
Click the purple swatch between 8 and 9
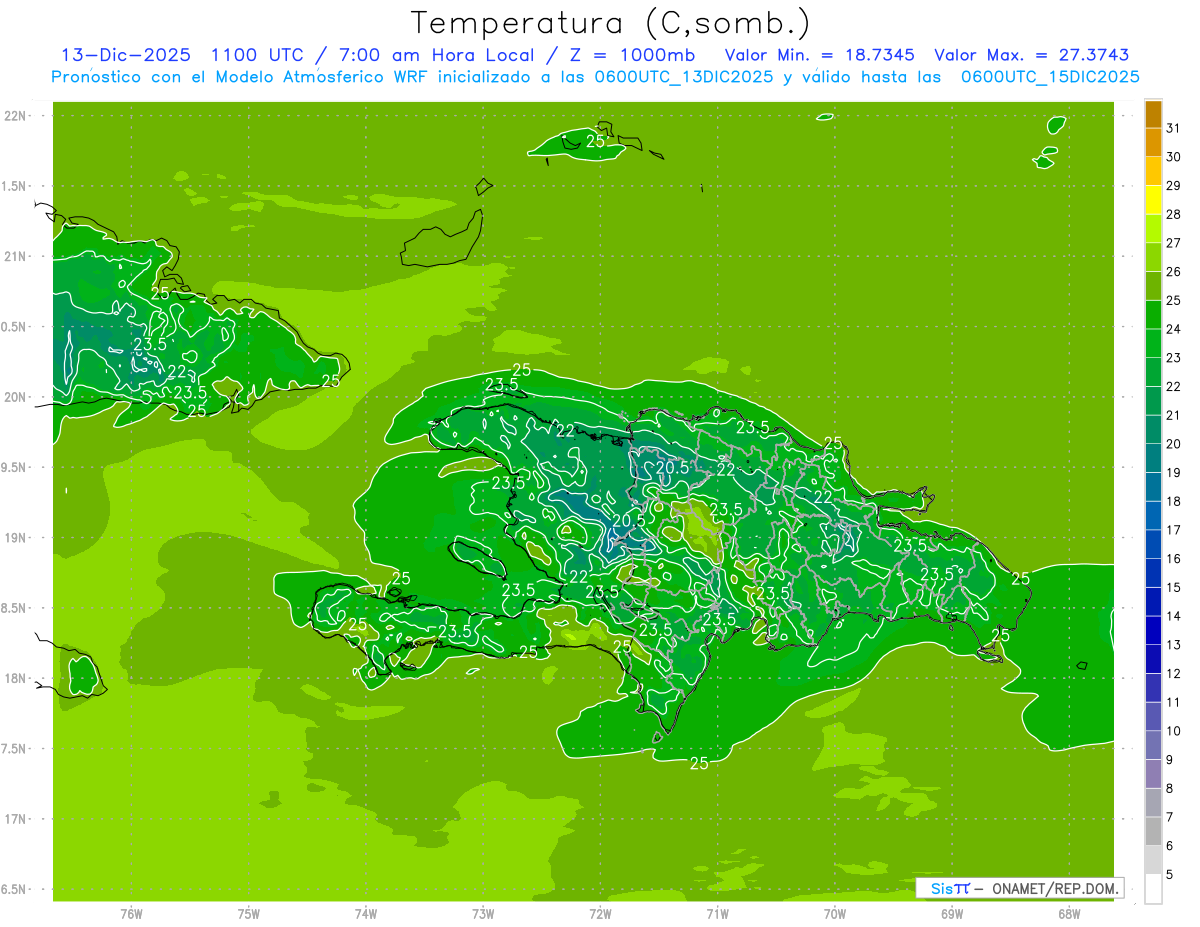pyautogui.click(x=1153, y=774)
